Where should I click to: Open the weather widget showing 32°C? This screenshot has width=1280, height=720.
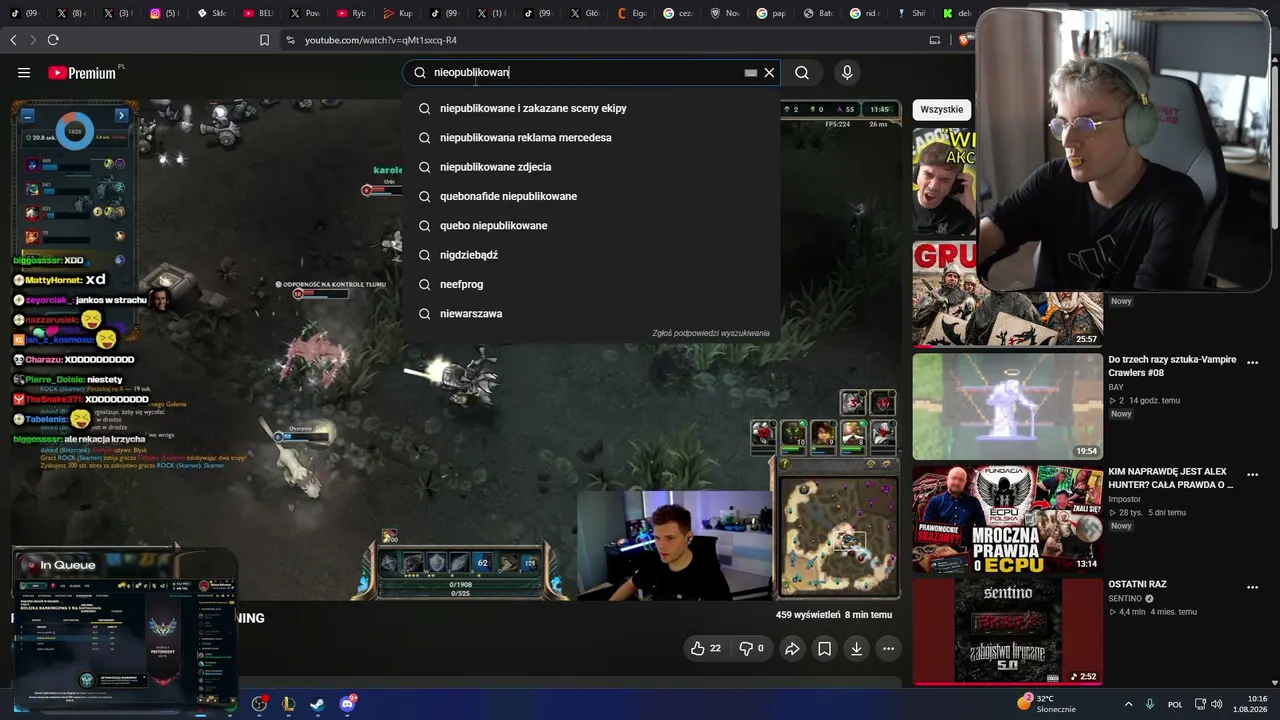[1047, 704]
